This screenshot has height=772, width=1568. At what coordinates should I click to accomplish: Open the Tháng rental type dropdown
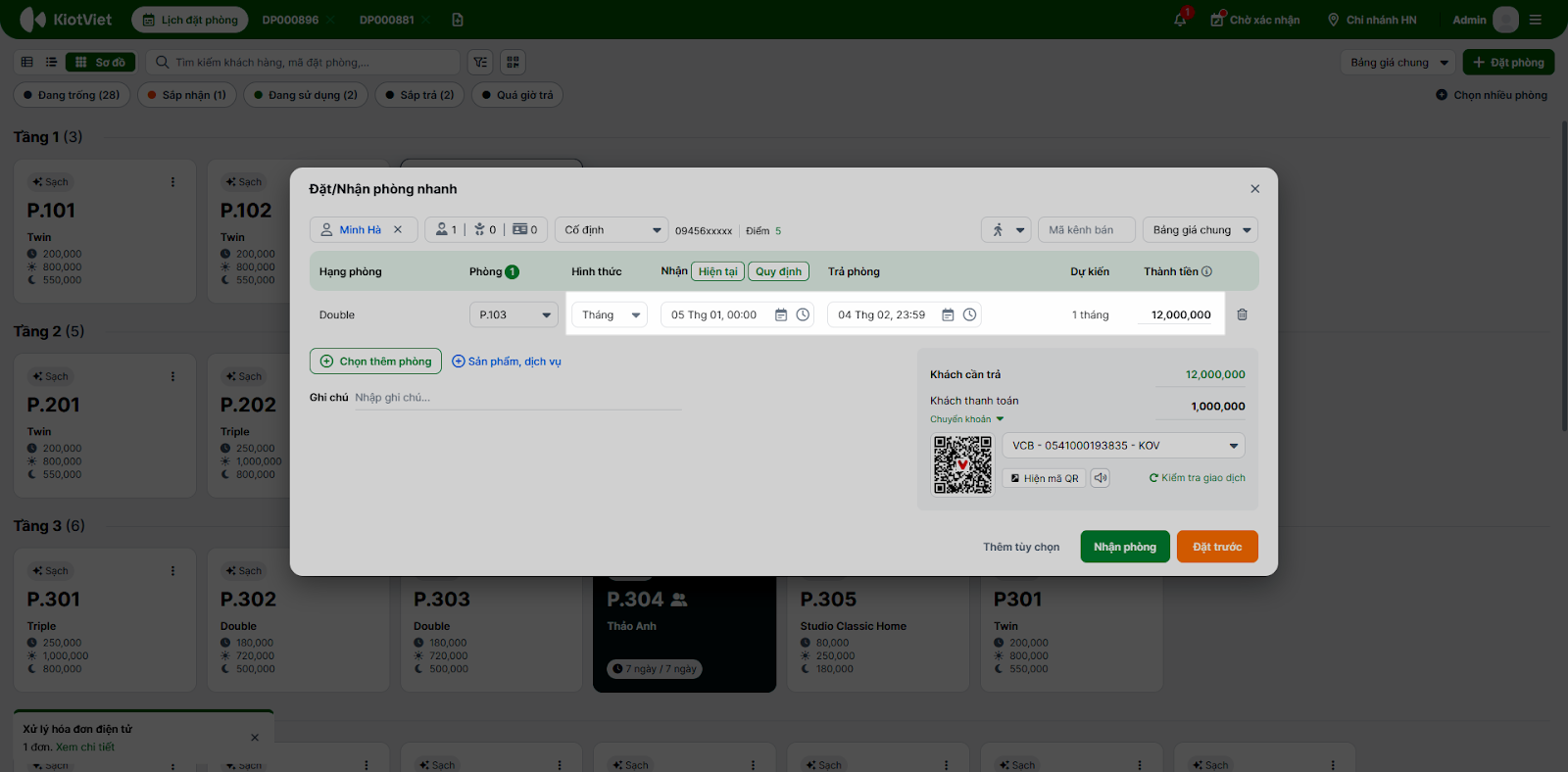click(610, 314)
